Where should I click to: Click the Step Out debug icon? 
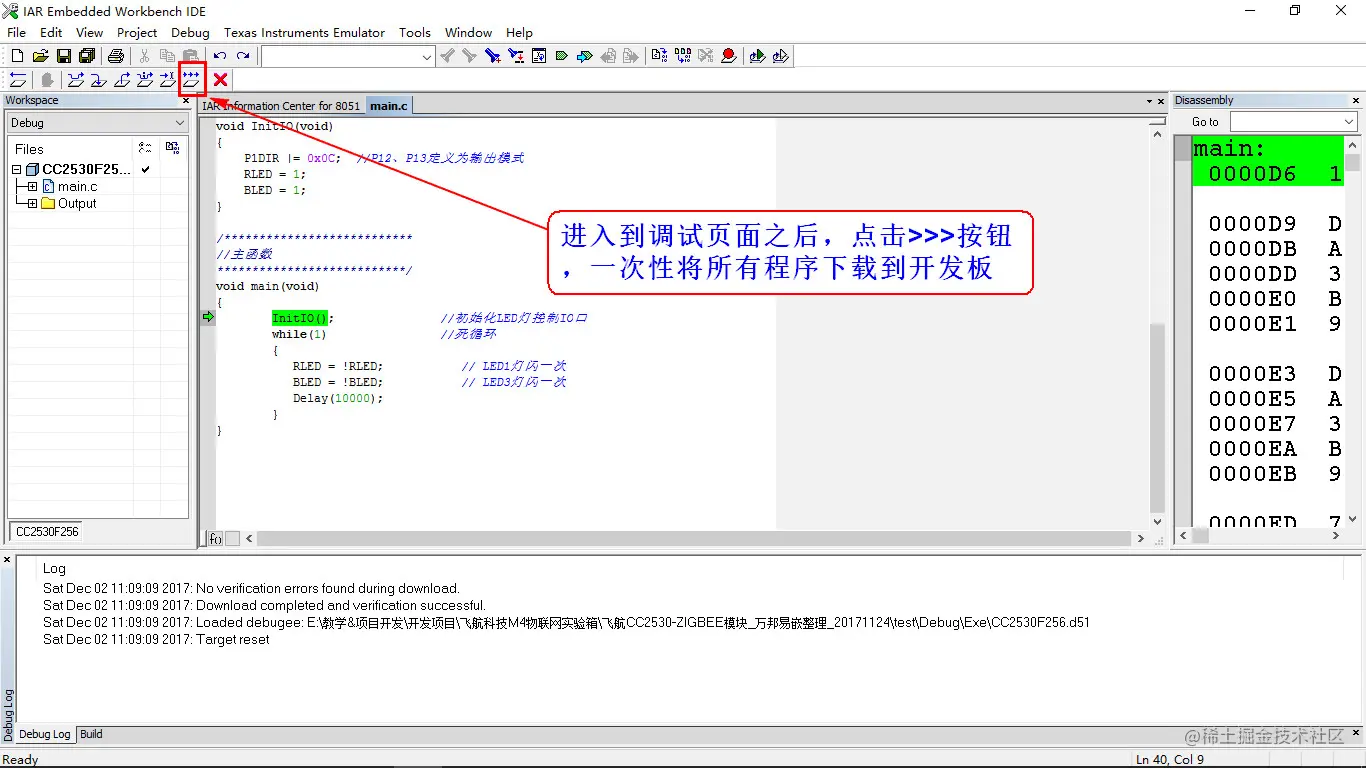pyautogui.click(x=121, y=80)
